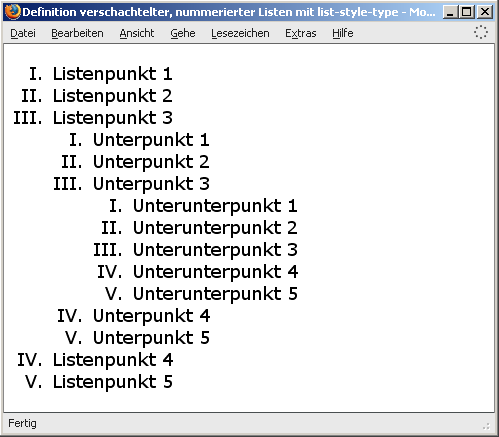This screenshot has height=437, width=499.
Task: Open the Extras menu
Action: 301,33
